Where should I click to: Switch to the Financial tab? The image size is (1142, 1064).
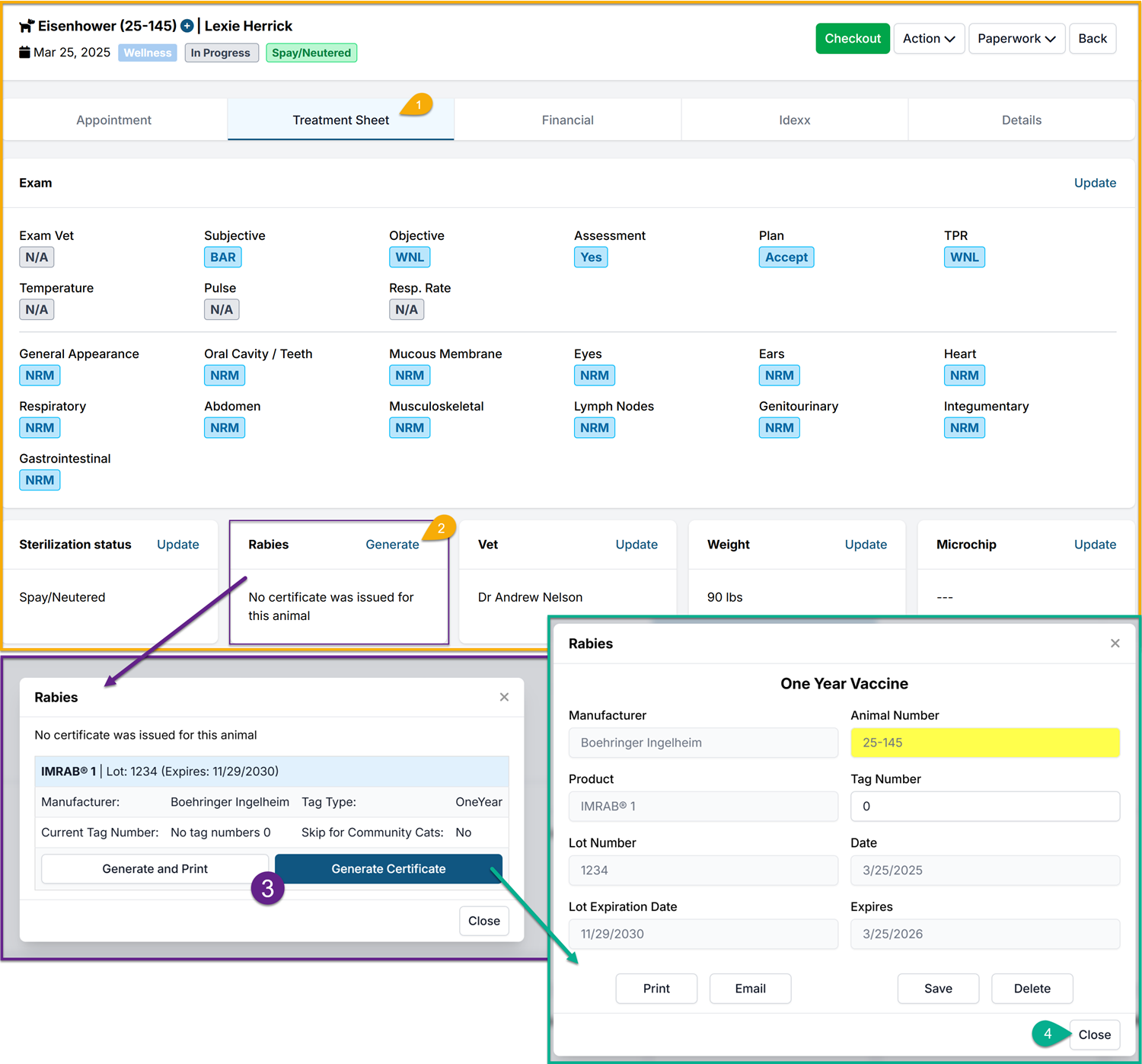tap(567, 120)
